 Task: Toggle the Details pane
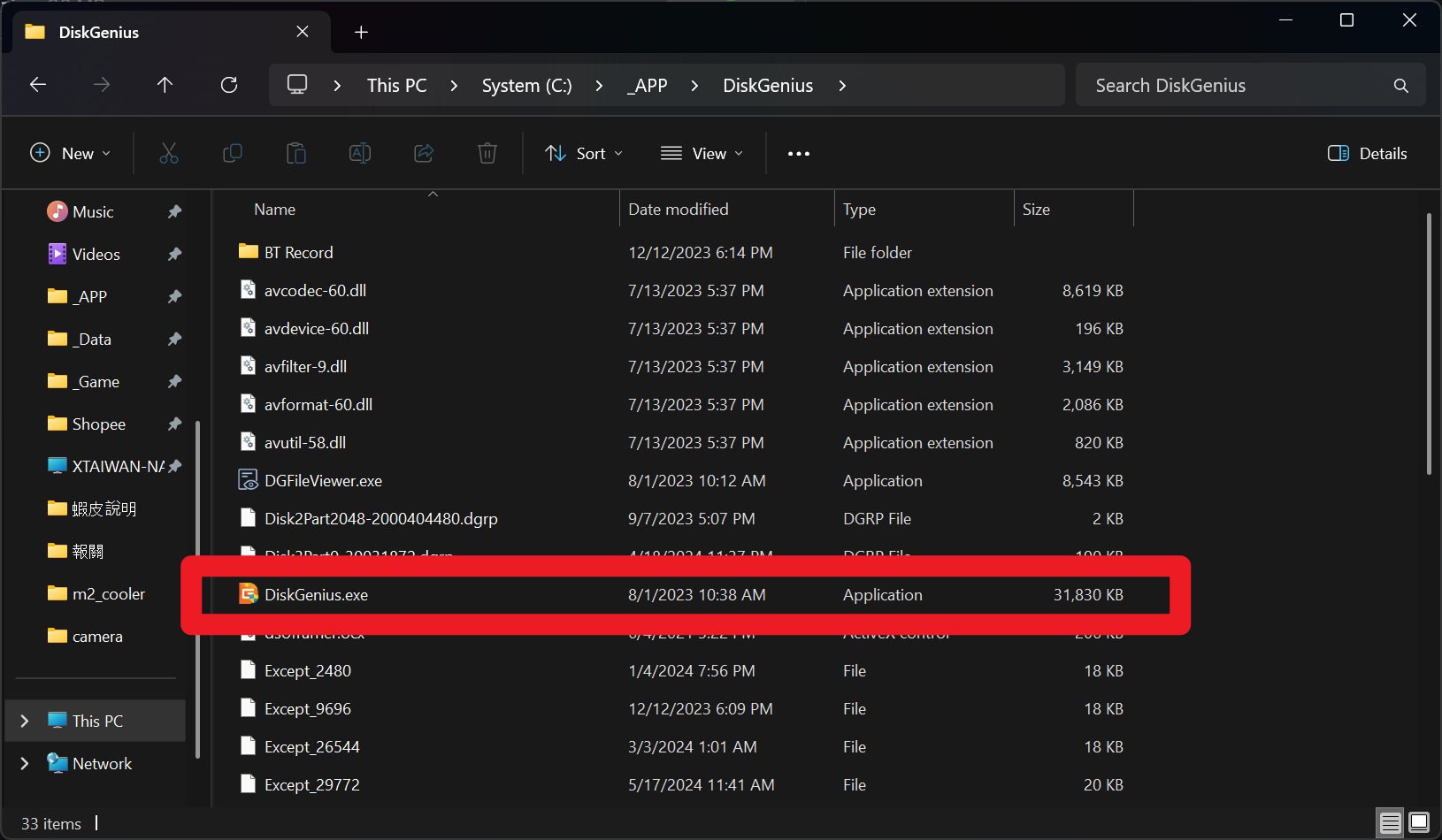(x=1368, y=154)
